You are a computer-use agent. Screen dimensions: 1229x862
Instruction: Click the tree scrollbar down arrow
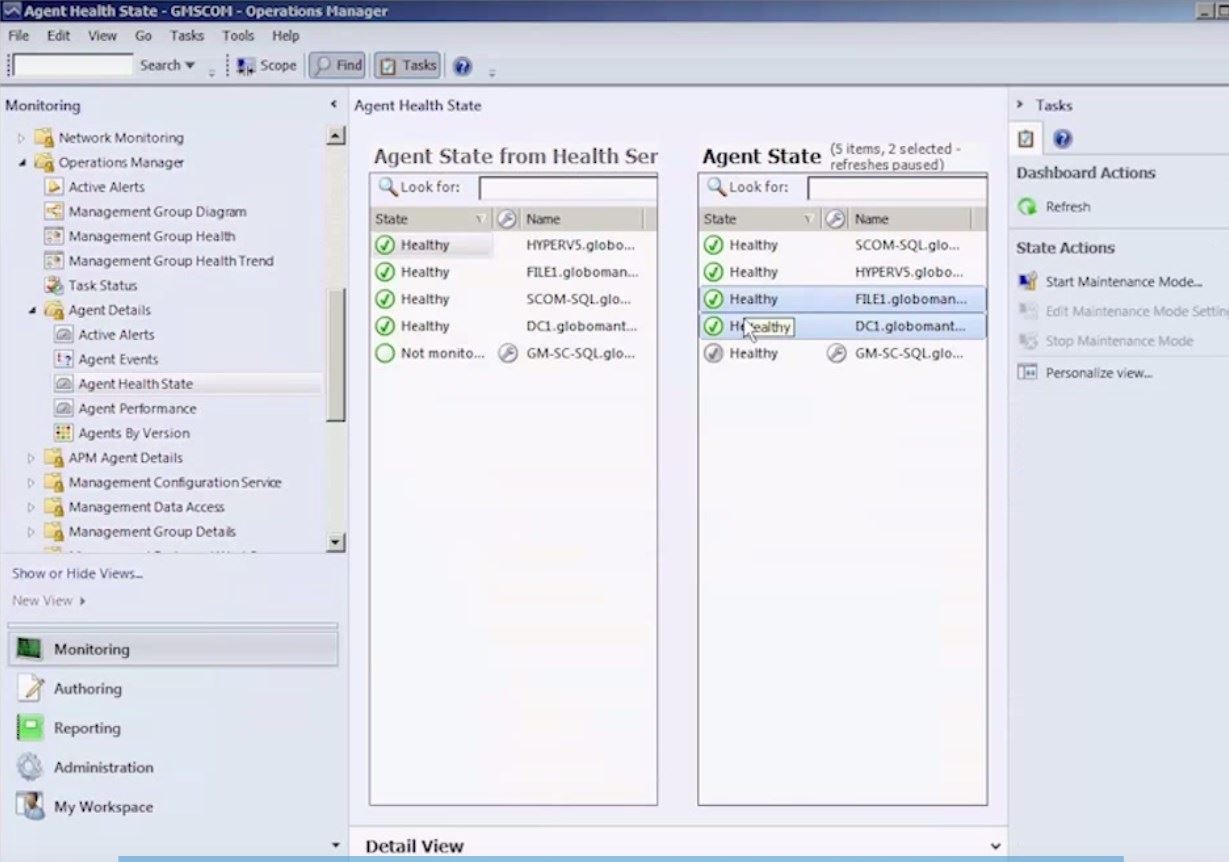click(336, 542)
